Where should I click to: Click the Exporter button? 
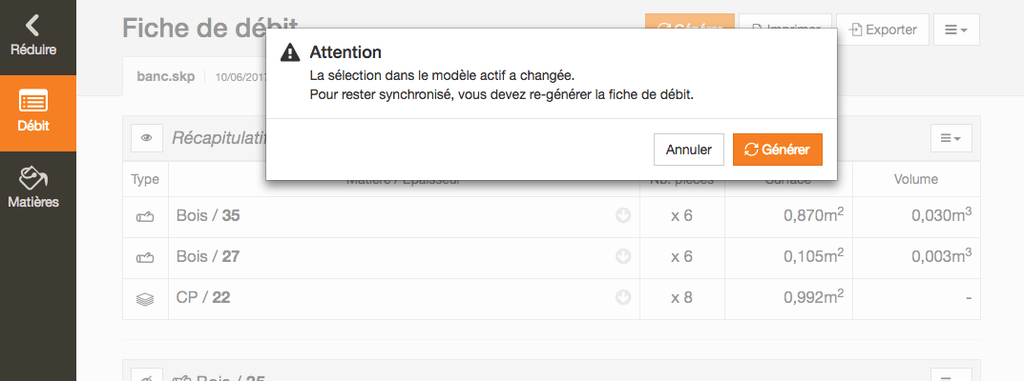[882, 29]
